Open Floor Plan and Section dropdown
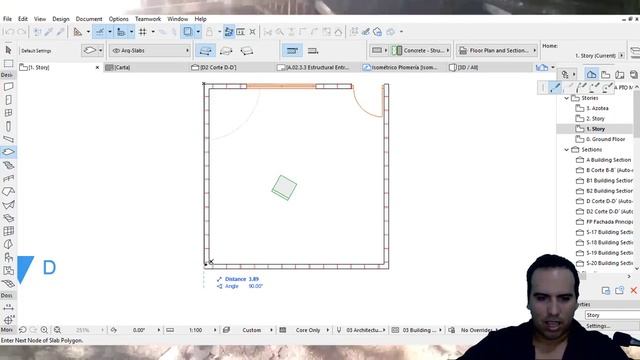The height and width of the screenshot is (360, 640). point(497,51)
